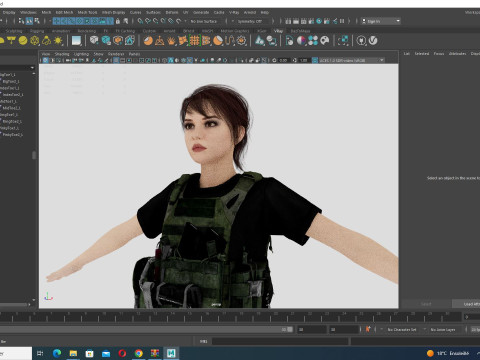Screen dimensions: 480x360
Task: Open the viewport Renderer menu
Action: click(x=116, y=54)
